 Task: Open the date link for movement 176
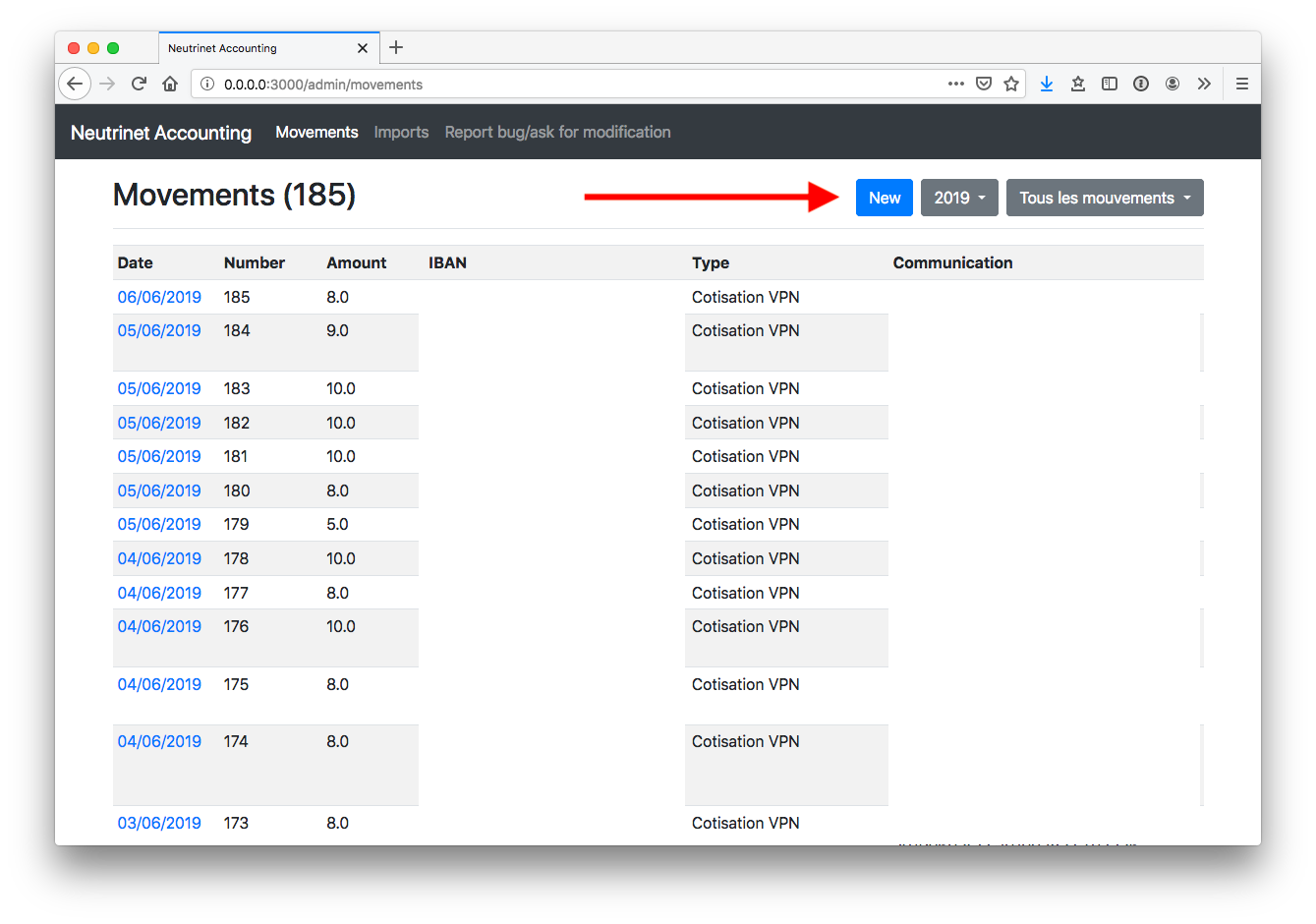[159, 626]
